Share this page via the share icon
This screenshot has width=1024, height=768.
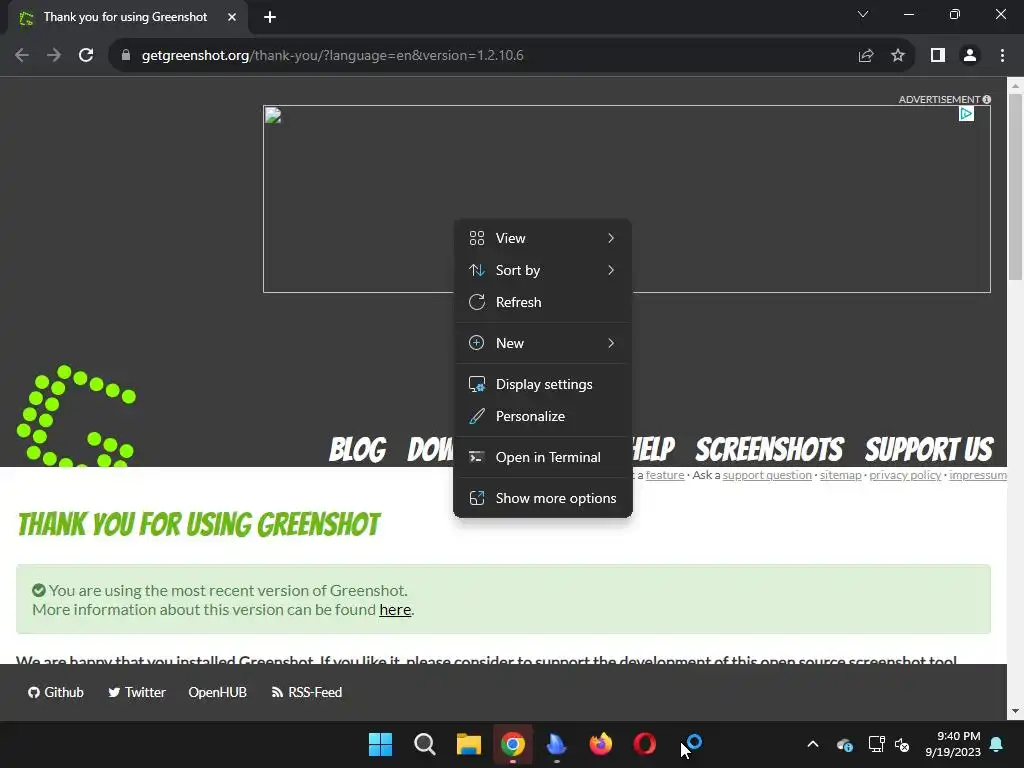tap(866, 56)
